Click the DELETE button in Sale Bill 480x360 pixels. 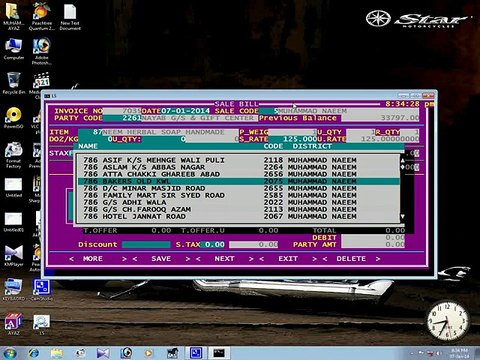coord(351,259)
